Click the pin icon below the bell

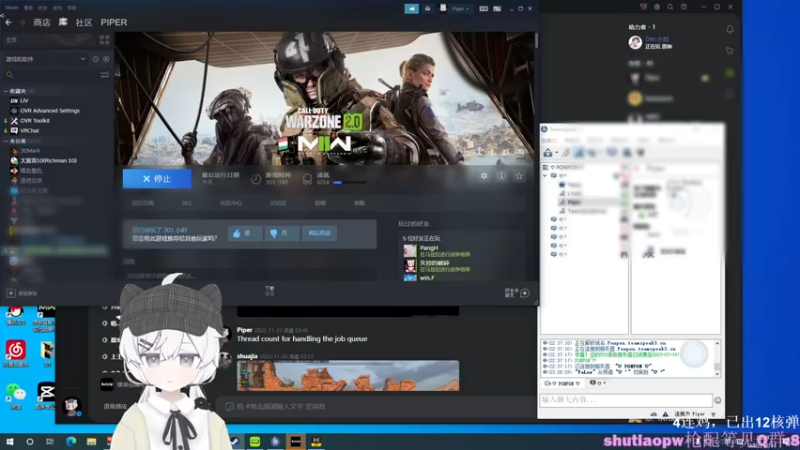tap(730, 51)
